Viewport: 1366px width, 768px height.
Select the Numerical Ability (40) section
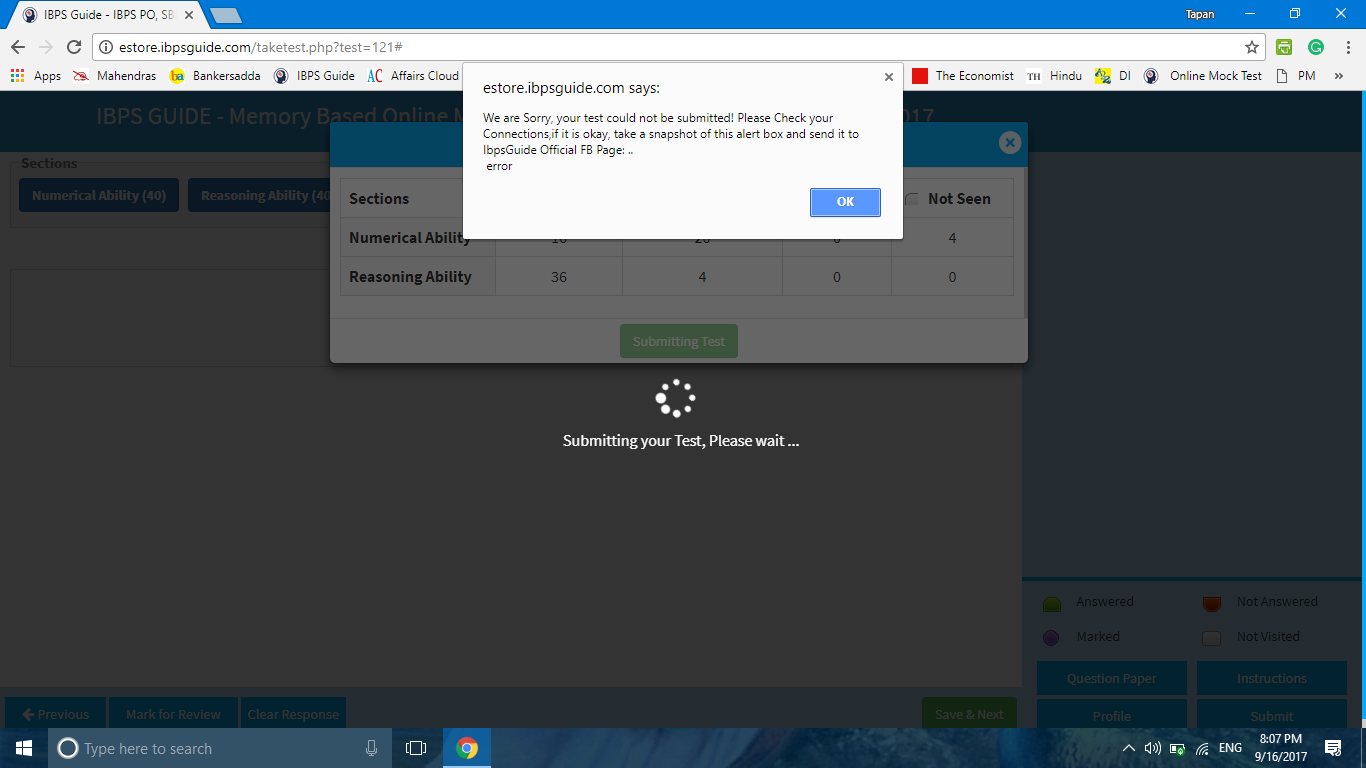coord(99,195)
